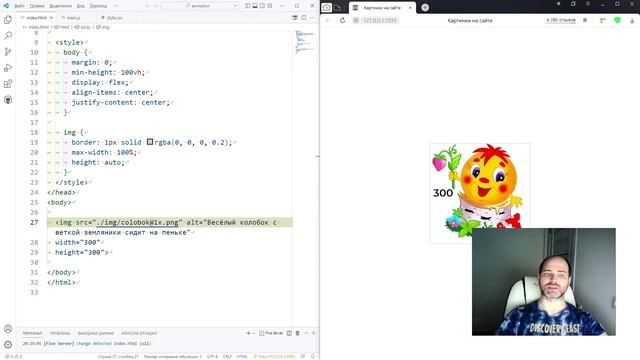Click the tab size status bar item

coord(173,356)
